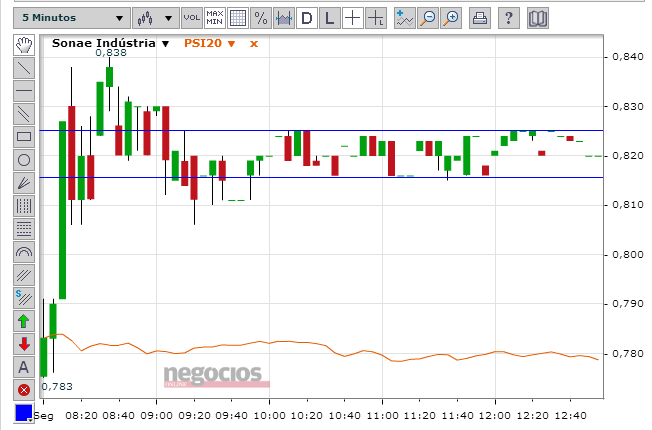Switch to percentage scale view
This screenshot has width=652, height=430.
(x=261, y=18)
